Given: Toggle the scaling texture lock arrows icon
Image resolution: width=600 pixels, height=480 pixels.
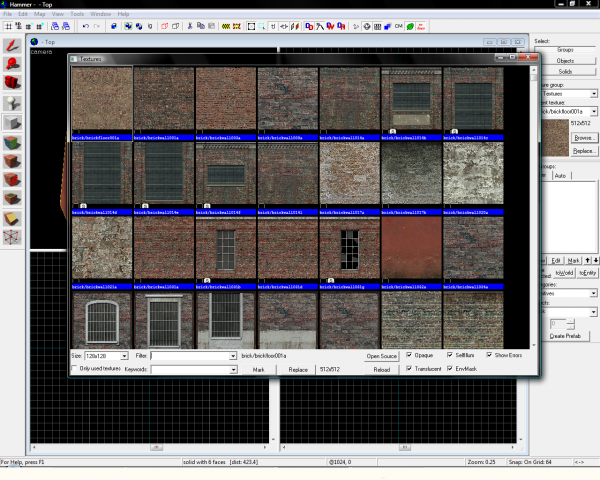Looking at the screenshot, I should coord(284,26).
